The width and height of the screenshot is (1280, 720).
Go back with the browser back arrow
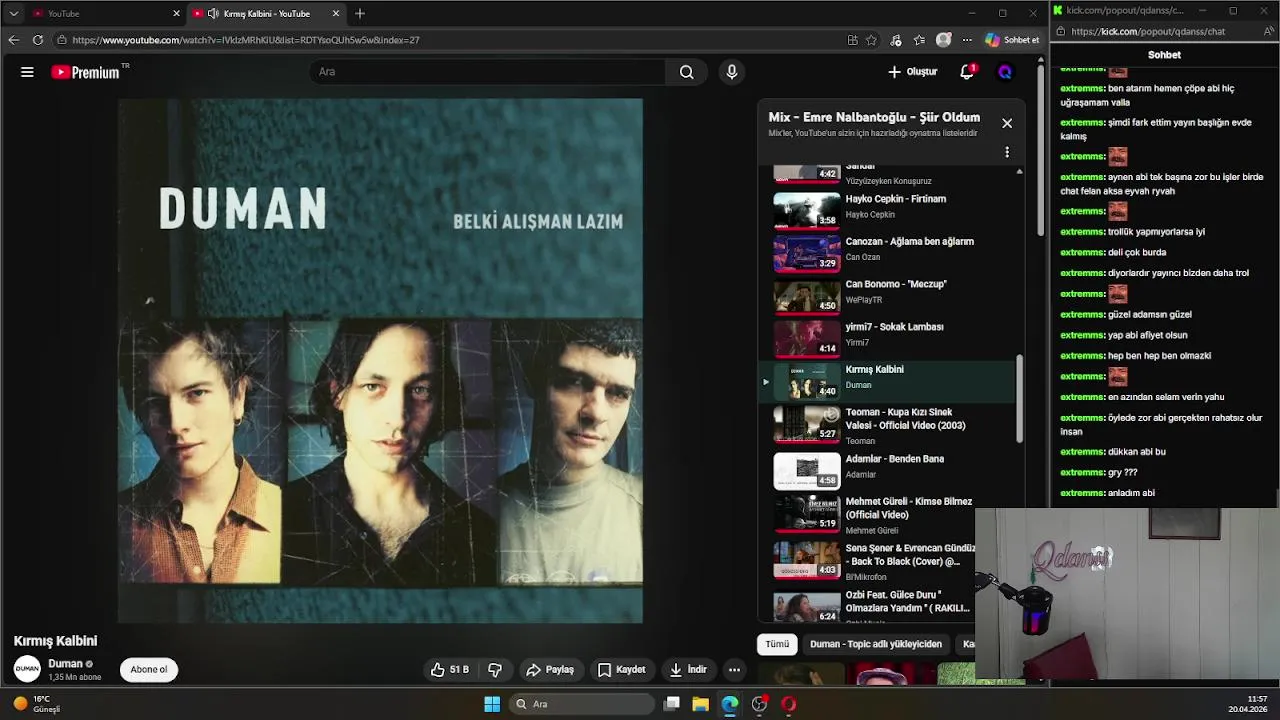click(13, 40)
